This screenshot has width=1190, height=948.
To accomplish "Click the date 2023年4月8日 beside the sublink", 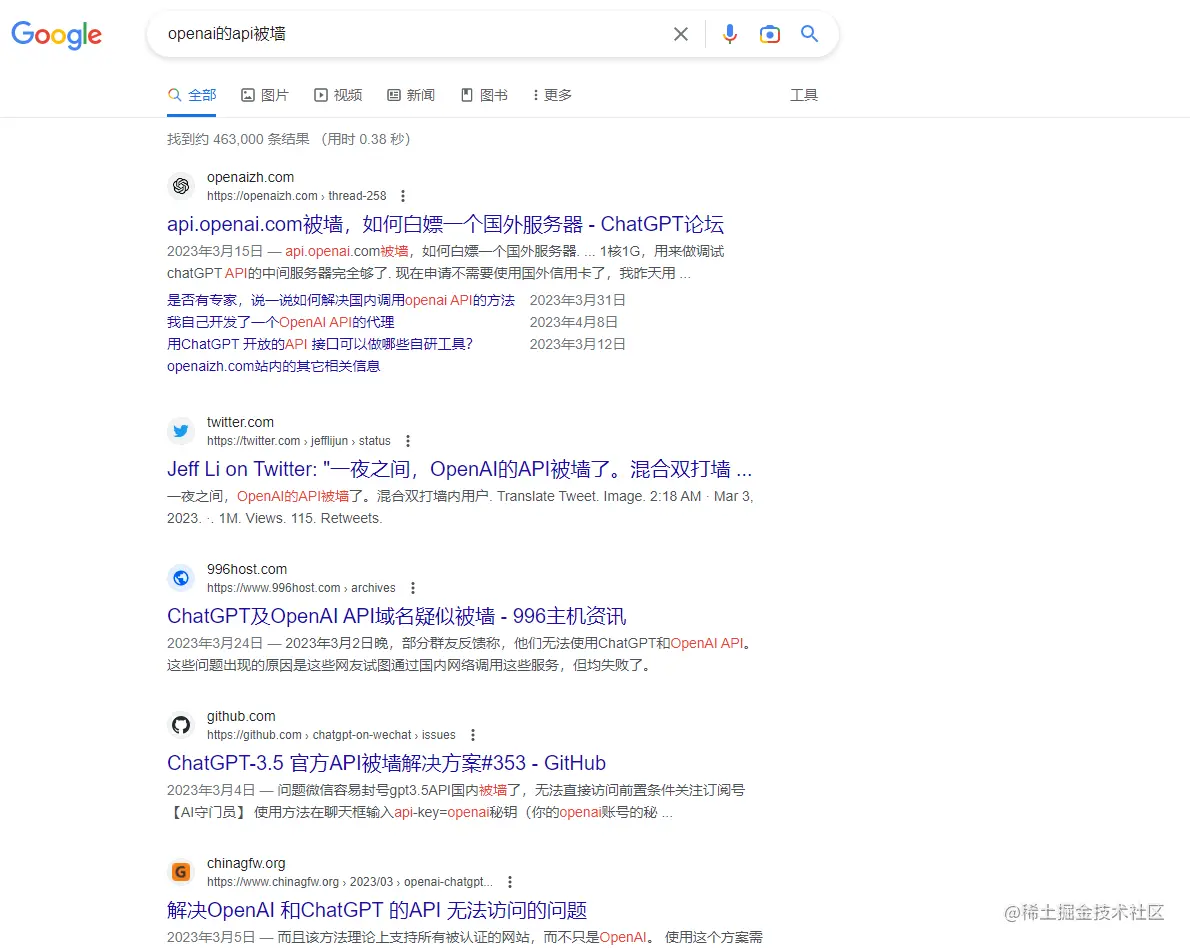I will pyautogui.click(x=574, y=323).
